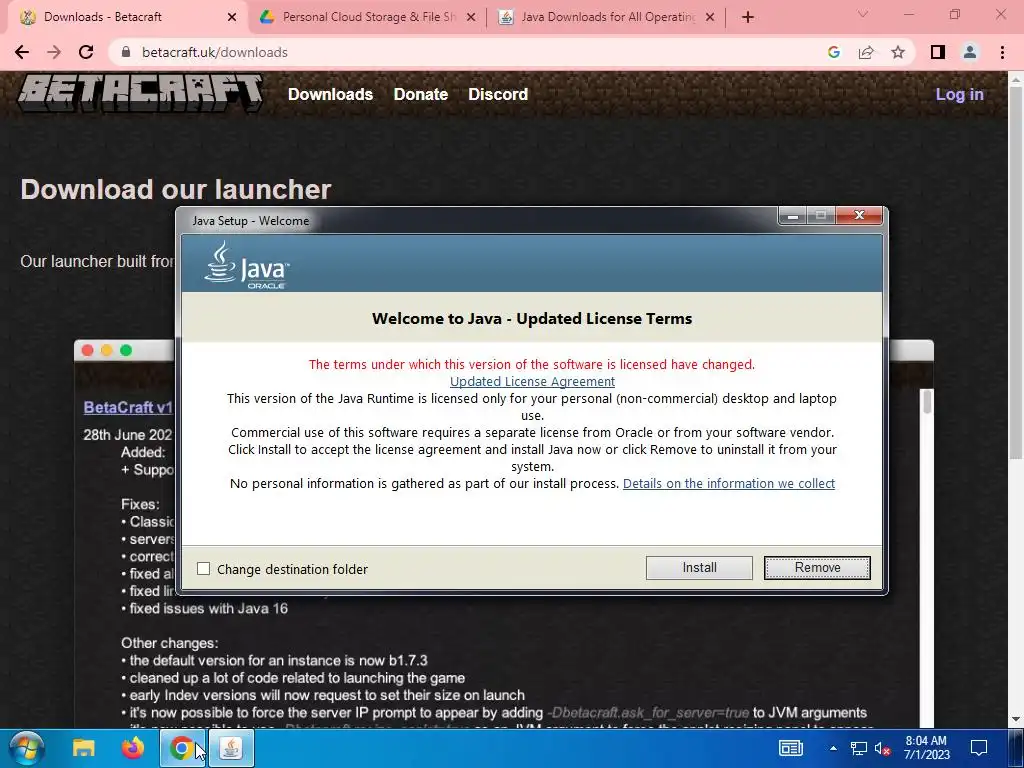Close the Java Downloads tab
1024x768 pixels.
(x=710, y=17)
